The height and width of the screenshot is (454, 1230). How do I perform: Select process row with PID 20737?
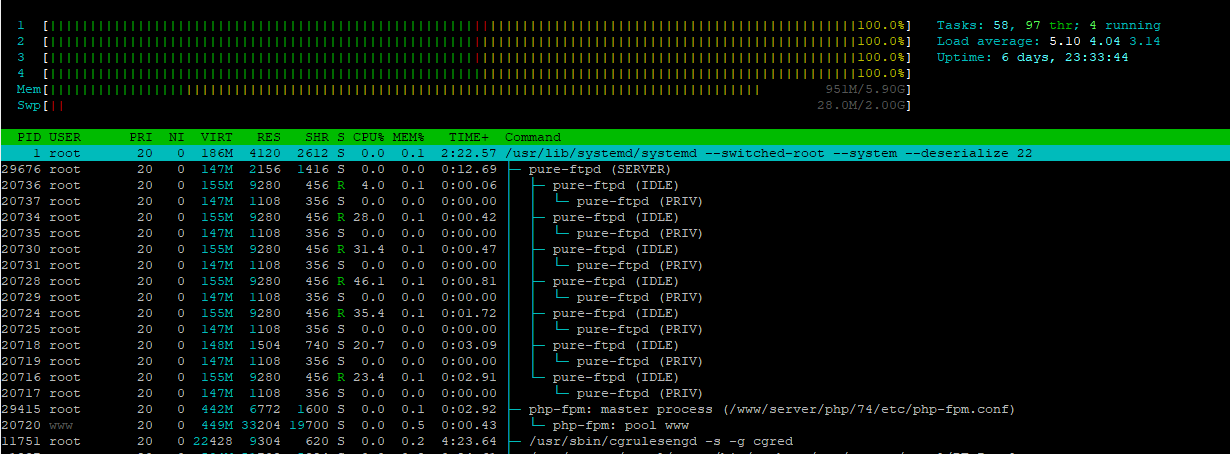(615, 201)
